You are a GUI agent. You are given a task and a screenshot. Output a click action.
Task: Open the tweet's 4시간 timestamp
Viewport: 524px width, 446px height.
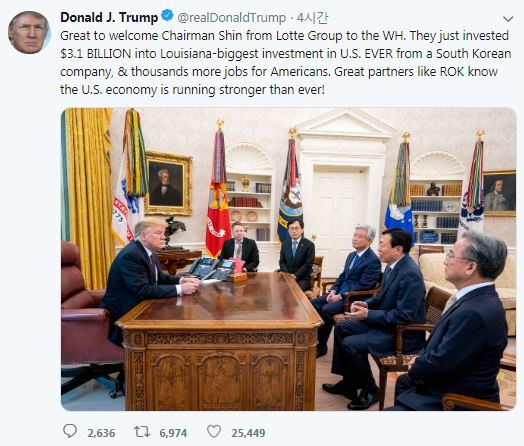pyautogui.click(x=312, y=18)
